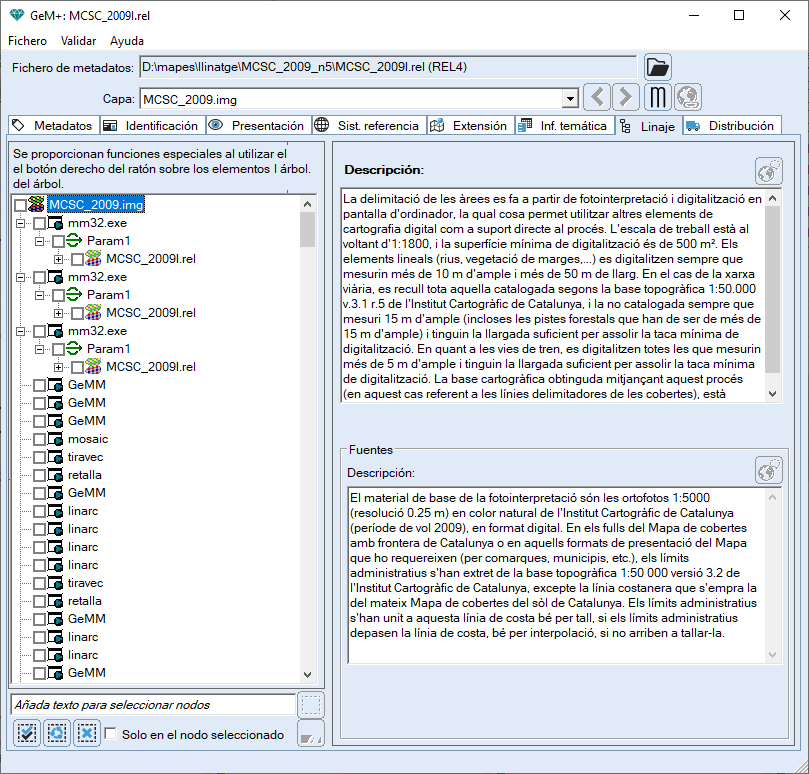This screenshot has height=774, width=809.
Task: Open metadata file with folder icon
Action: click(x=657, y=67)
